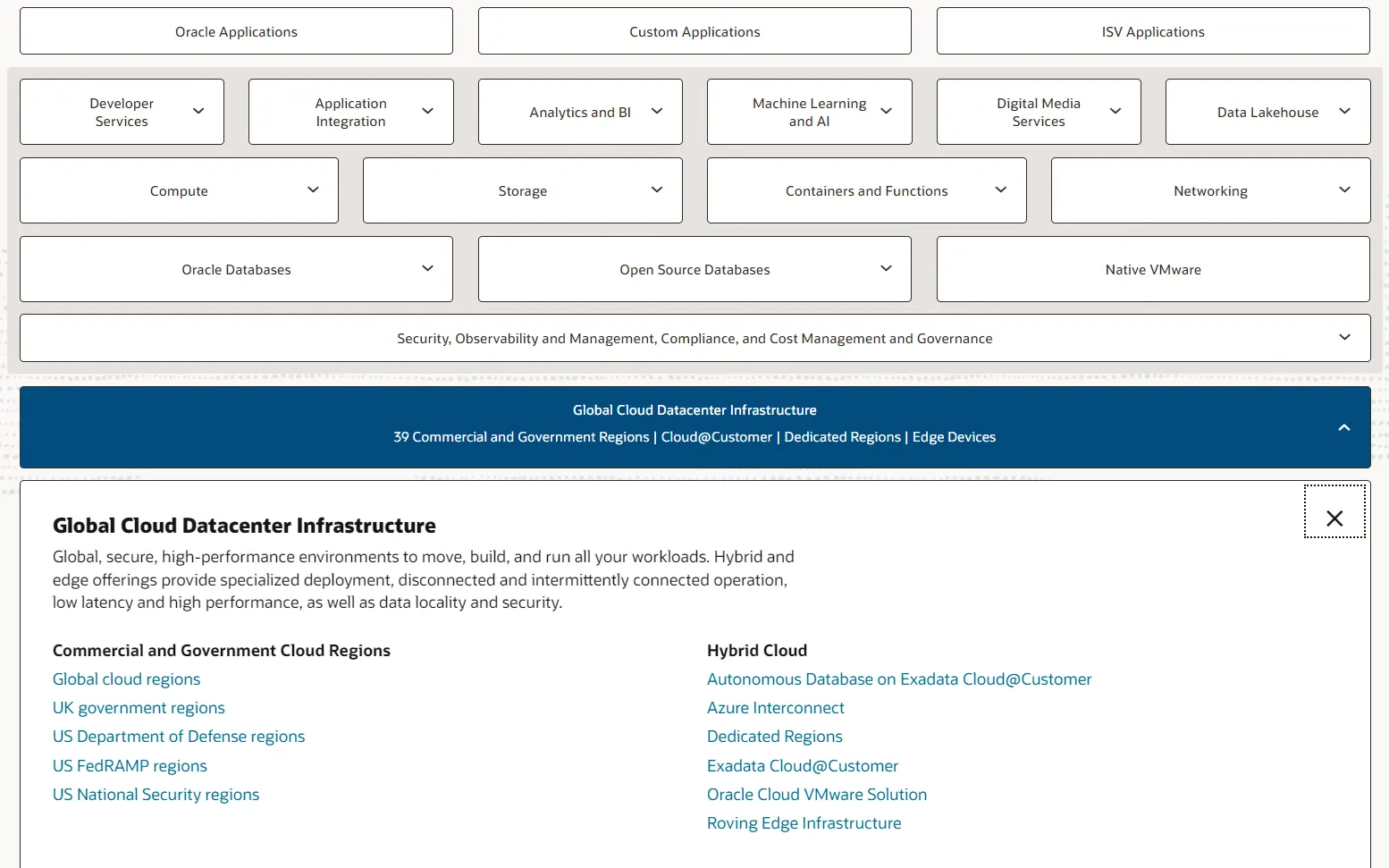Open the Azure Interconnect link
The image size is (1389, 868).
tap(775, 708)
